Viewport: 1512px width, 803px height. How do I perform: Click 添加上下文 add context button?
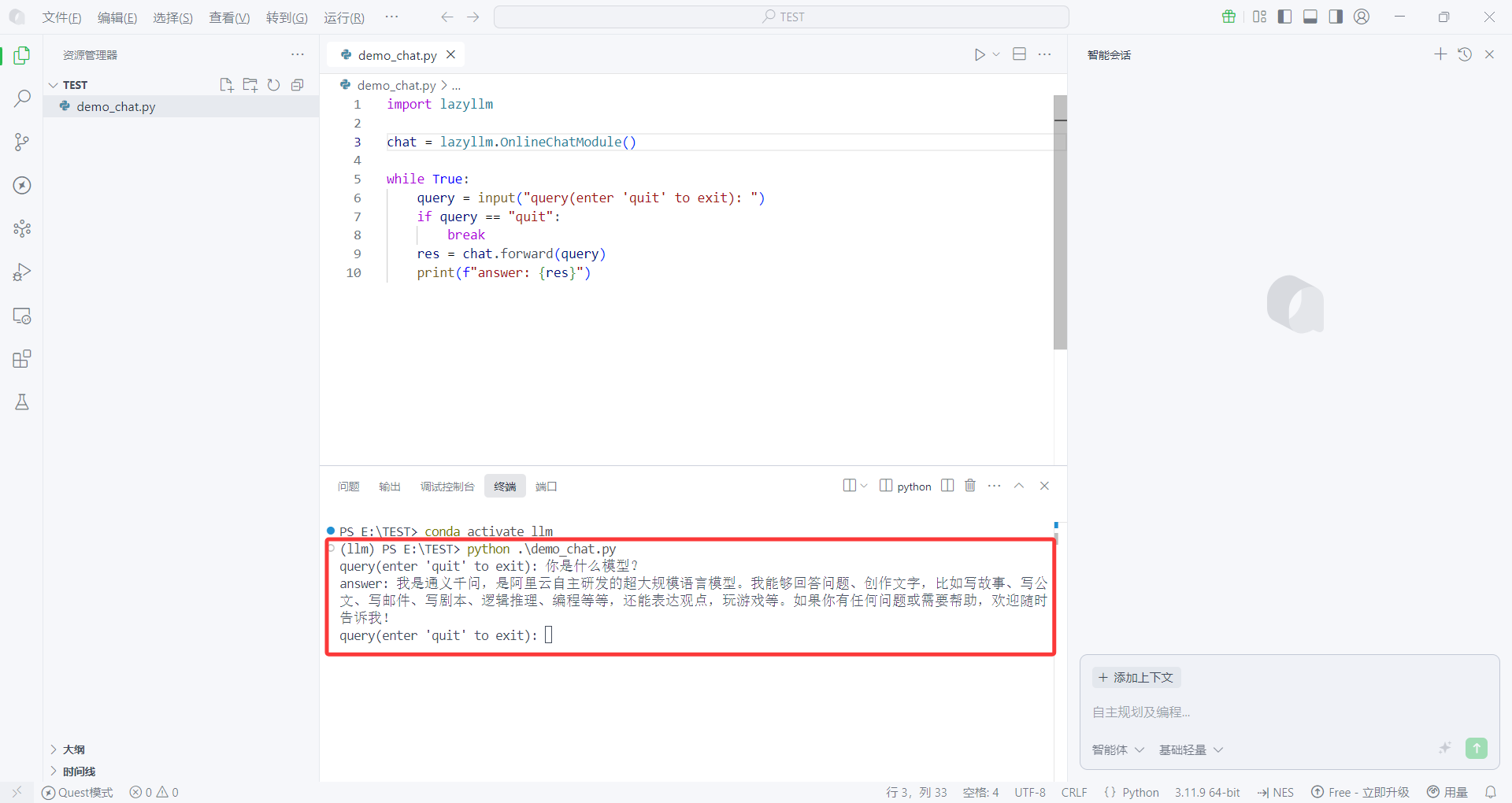1136,677
